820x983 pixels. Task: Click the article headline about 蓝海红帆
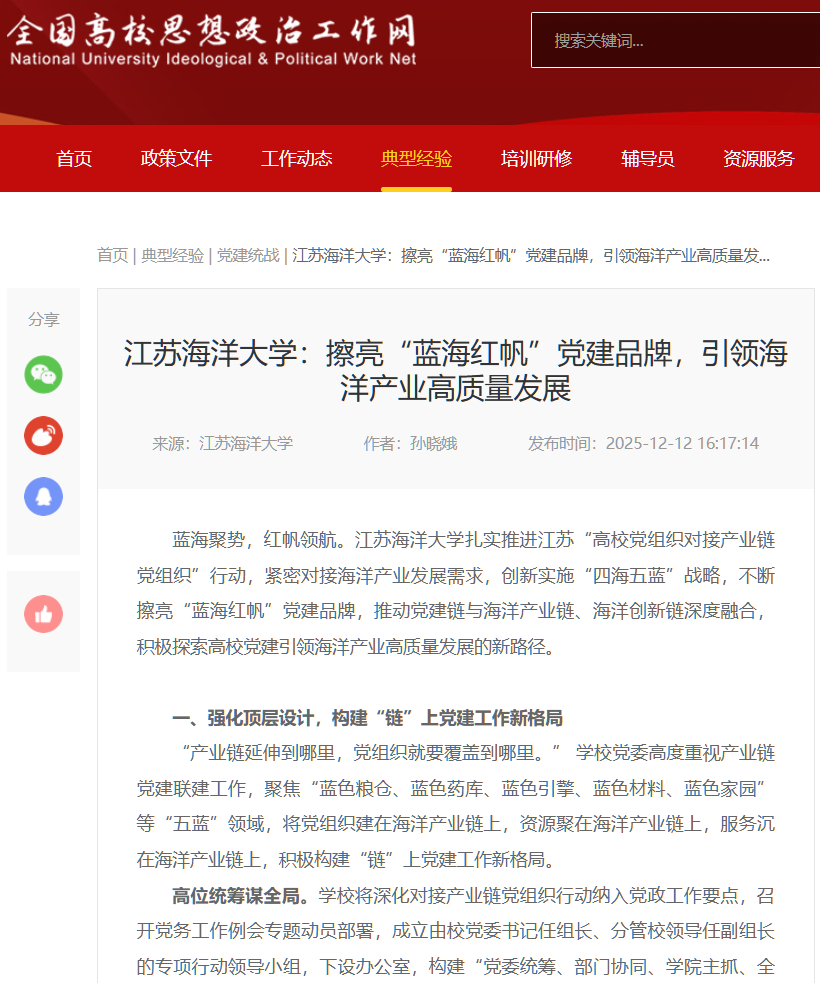tap(455, 370)
